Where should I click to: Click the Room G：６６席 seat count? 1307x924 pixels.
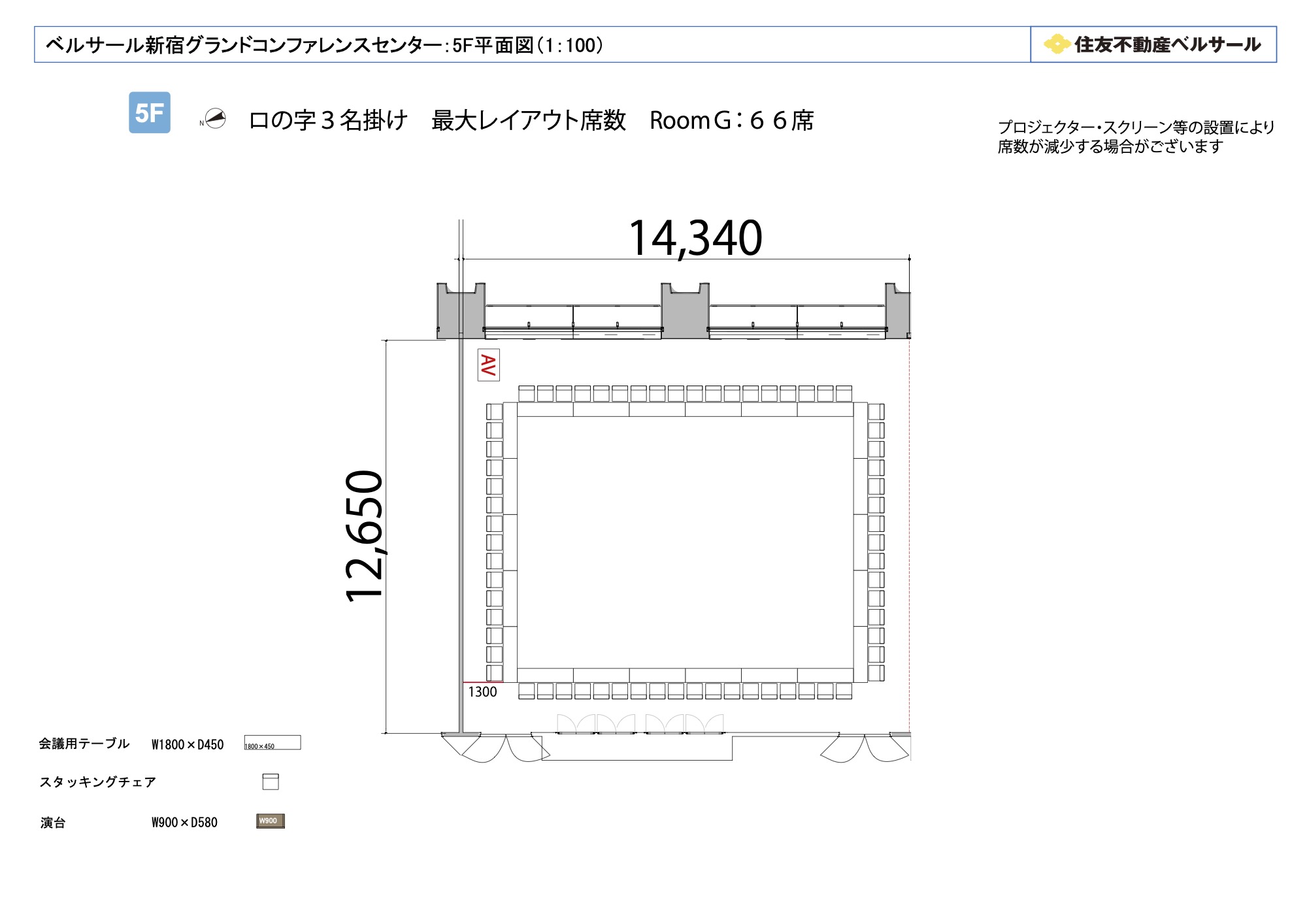(732, 120)
